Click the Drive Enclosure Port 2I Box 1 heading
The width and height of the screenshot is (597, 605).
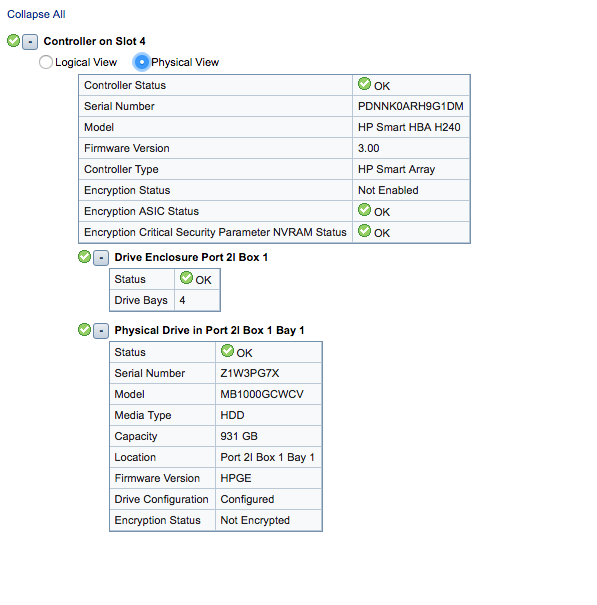(191, 257)
